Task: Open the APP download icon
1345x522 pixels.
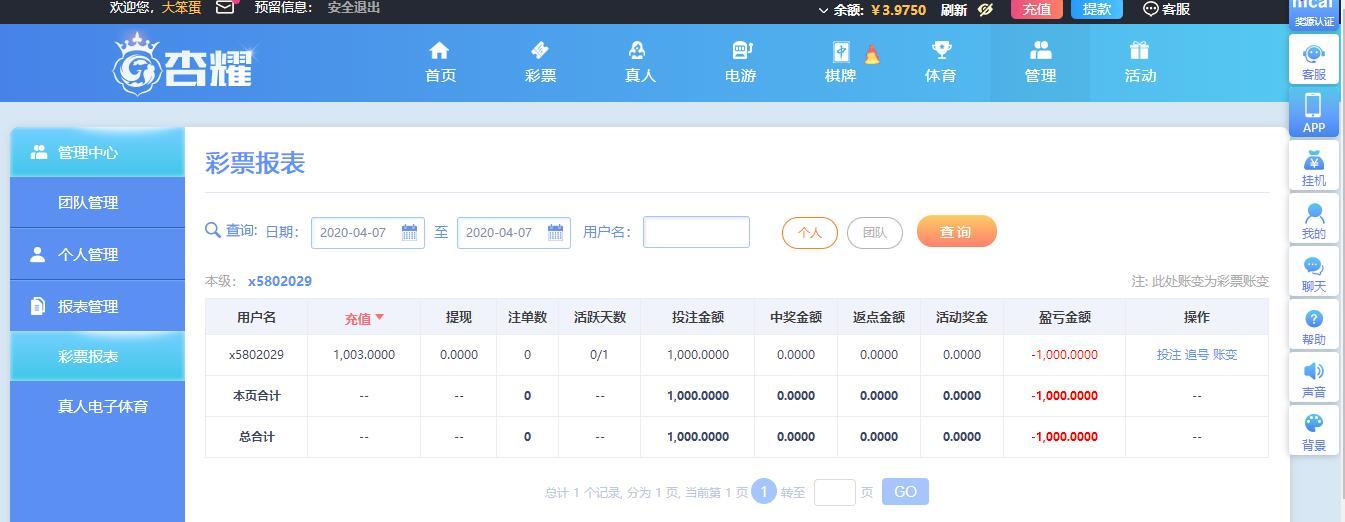Action: pos(1314,112)
